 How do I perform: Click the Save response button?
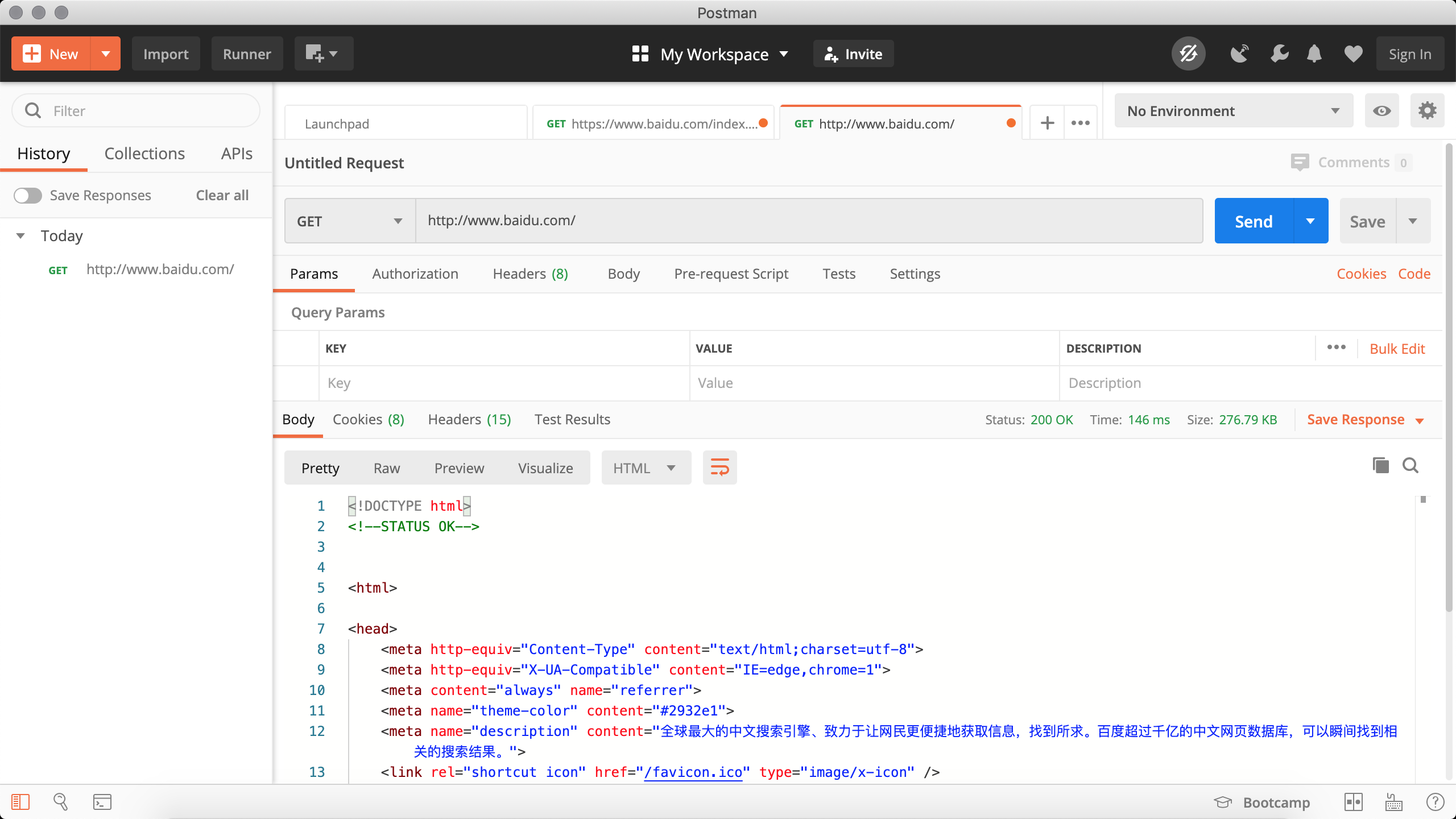pos(1356,419)
